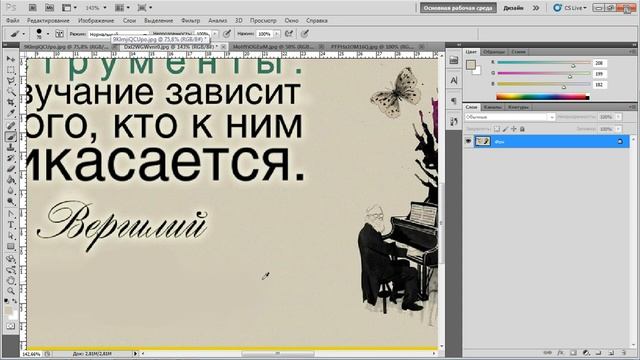
Task: Toggle lock position in Layers panel
Action: (513, 129)
